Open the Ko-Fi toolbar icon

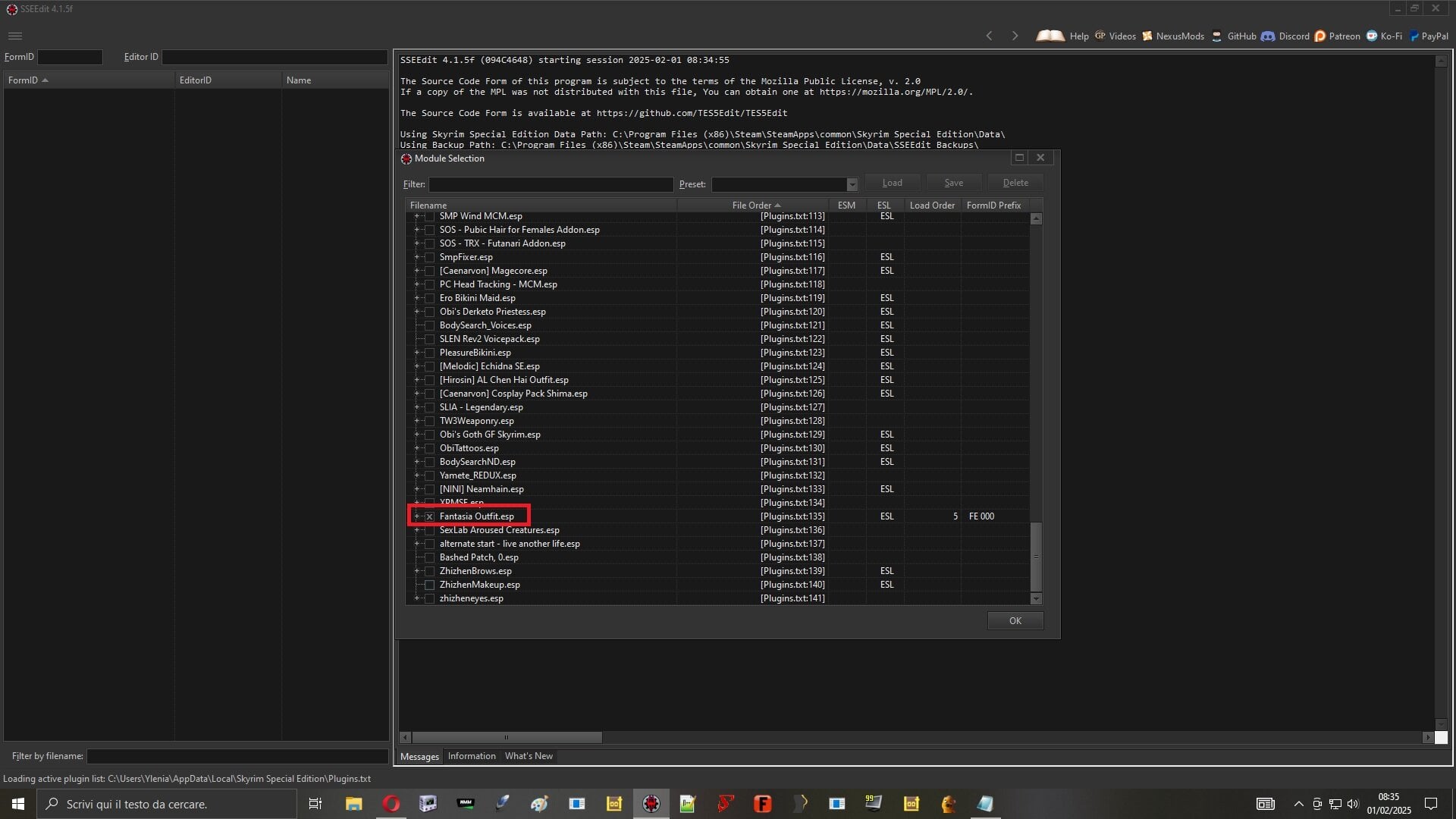[x=1372, y=36]
